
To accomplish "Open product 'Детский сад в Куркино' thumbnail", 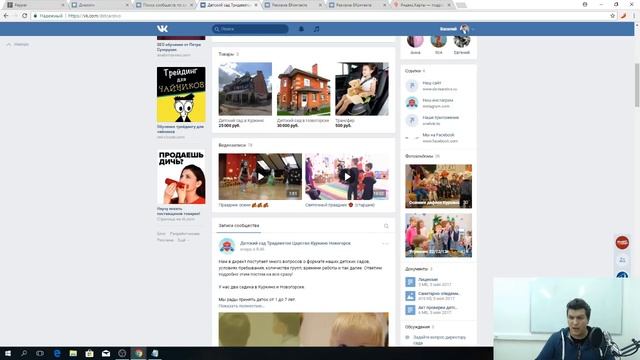I will point(245,89).
